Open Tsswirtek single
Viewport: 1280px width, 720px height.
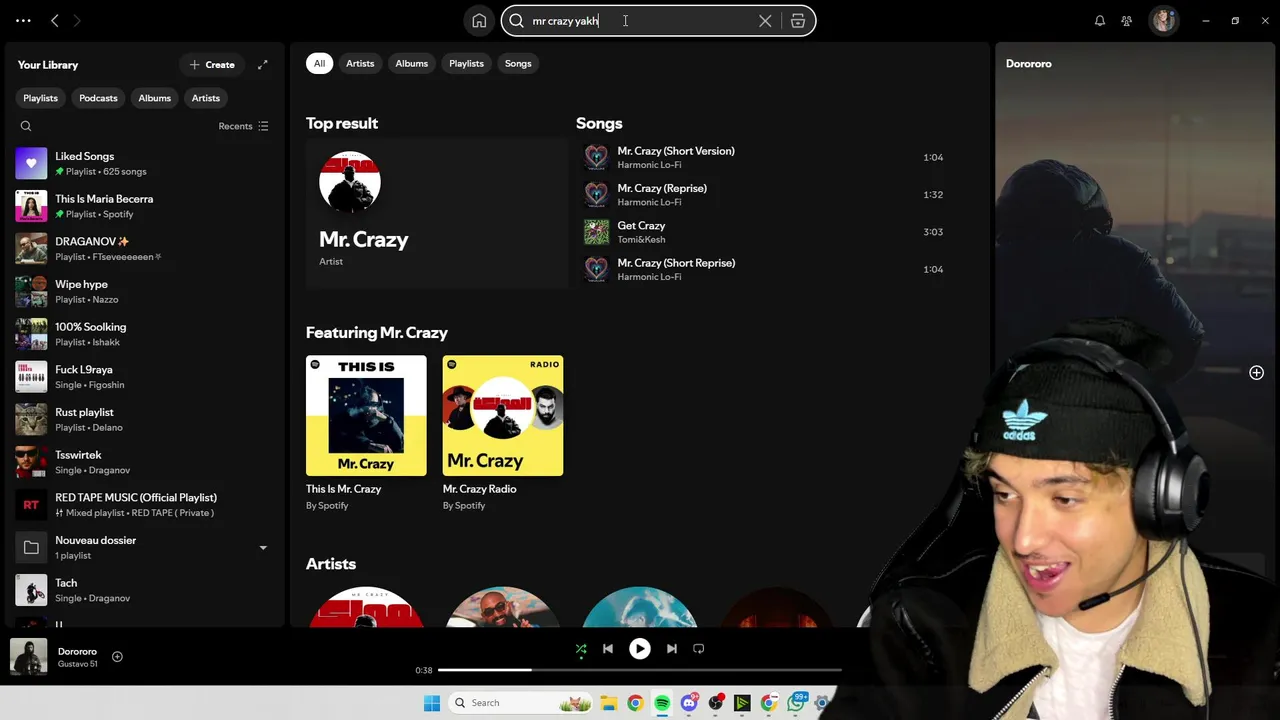point(145,462)
